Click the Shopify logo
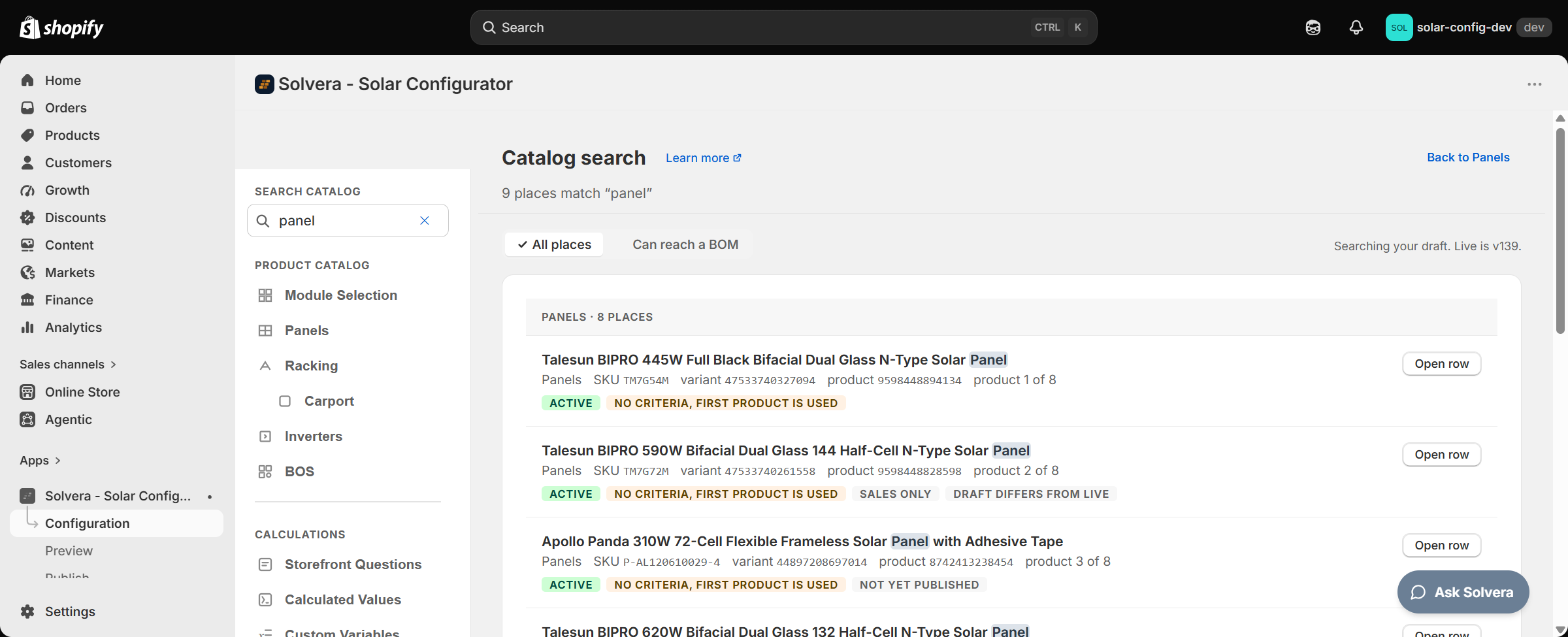This screenshot has width=1568, height=637. 61,27
